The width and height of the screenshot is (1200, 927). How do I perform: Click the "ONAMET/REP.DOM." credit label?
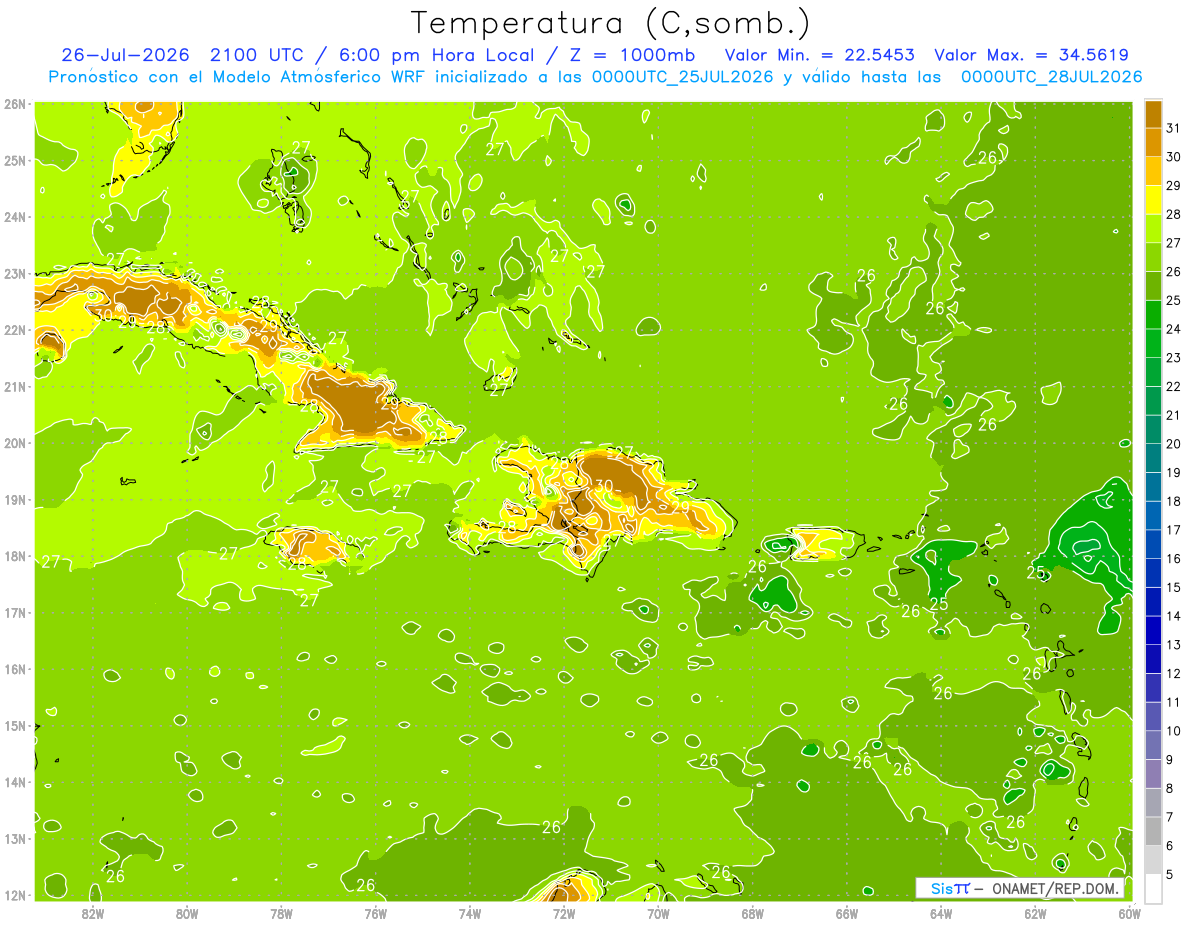tap(1054, 888)
